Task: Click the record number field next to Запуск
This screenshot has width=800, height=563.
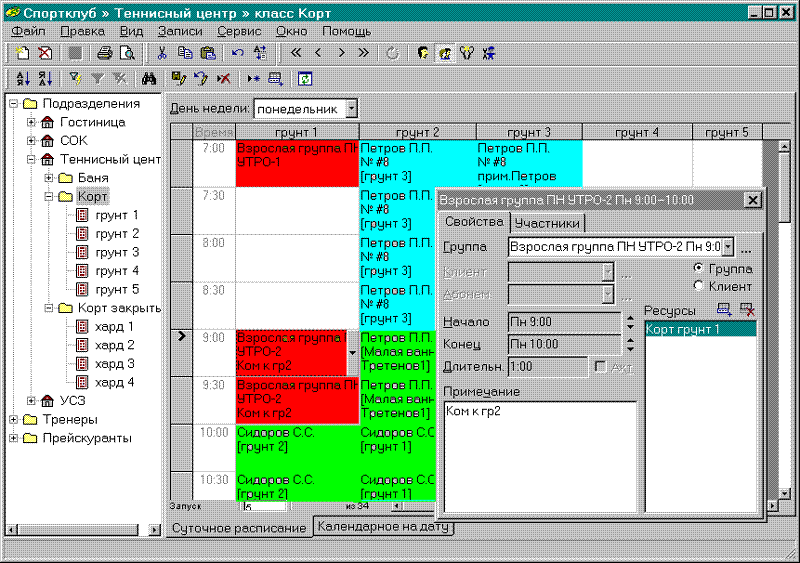Action: tap(263, 506)
